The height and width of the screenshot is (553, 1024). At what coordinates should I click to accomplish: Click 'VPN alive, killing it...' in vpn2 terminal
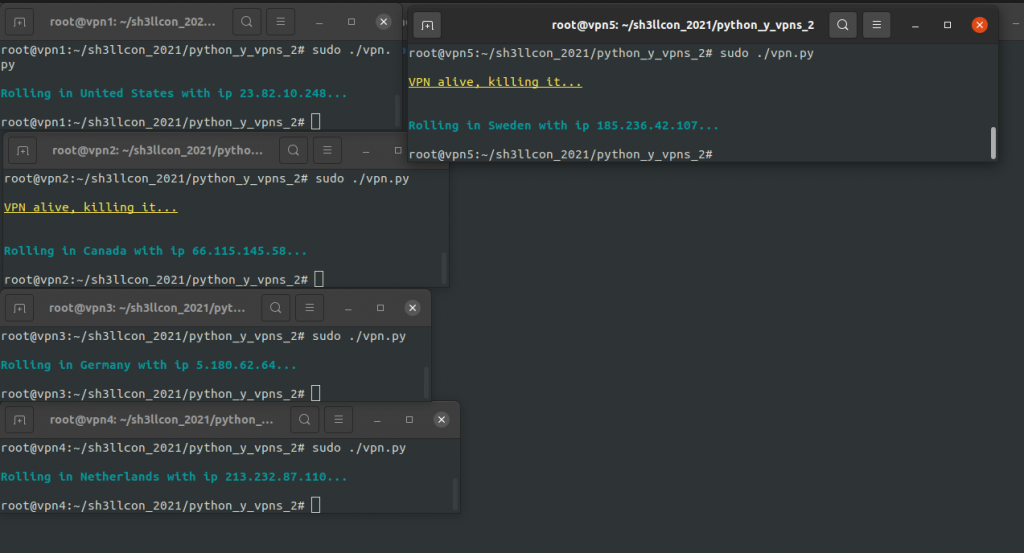click(91, 208)
